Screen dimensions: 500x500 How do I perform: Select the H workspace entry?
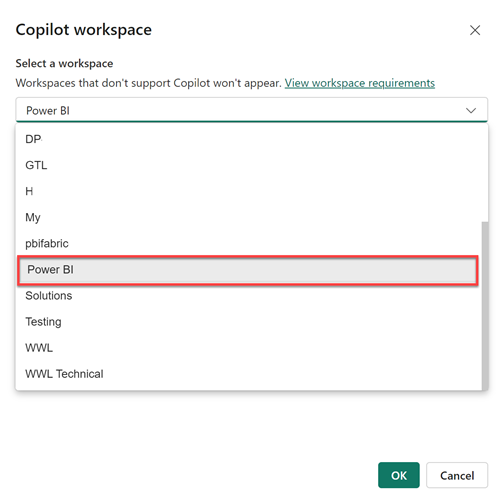point(248,191)
